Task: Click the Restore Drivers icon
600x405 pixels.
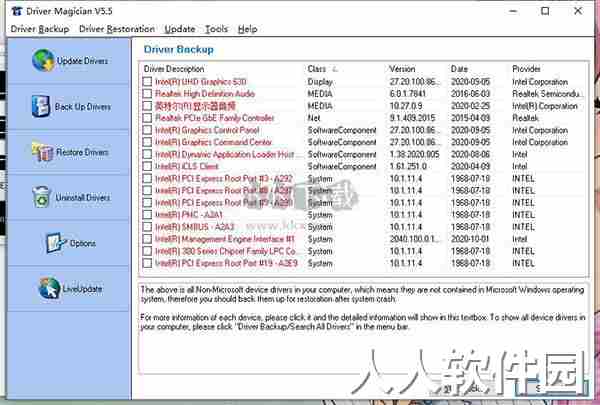Action: pos(42,152)
